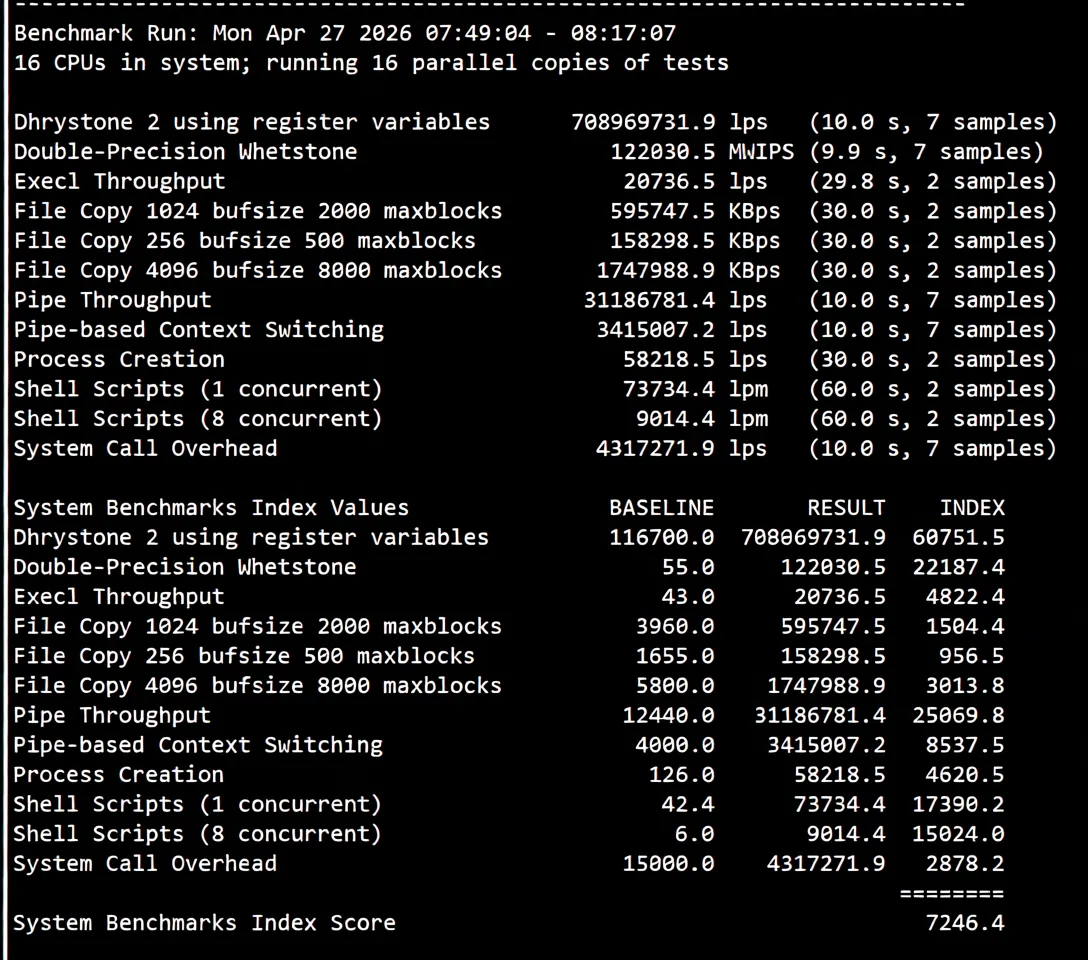Click the Shell Scripts 1 concurrent baseline 42.4
1088x960 pixels.
[x=688, y=805]
